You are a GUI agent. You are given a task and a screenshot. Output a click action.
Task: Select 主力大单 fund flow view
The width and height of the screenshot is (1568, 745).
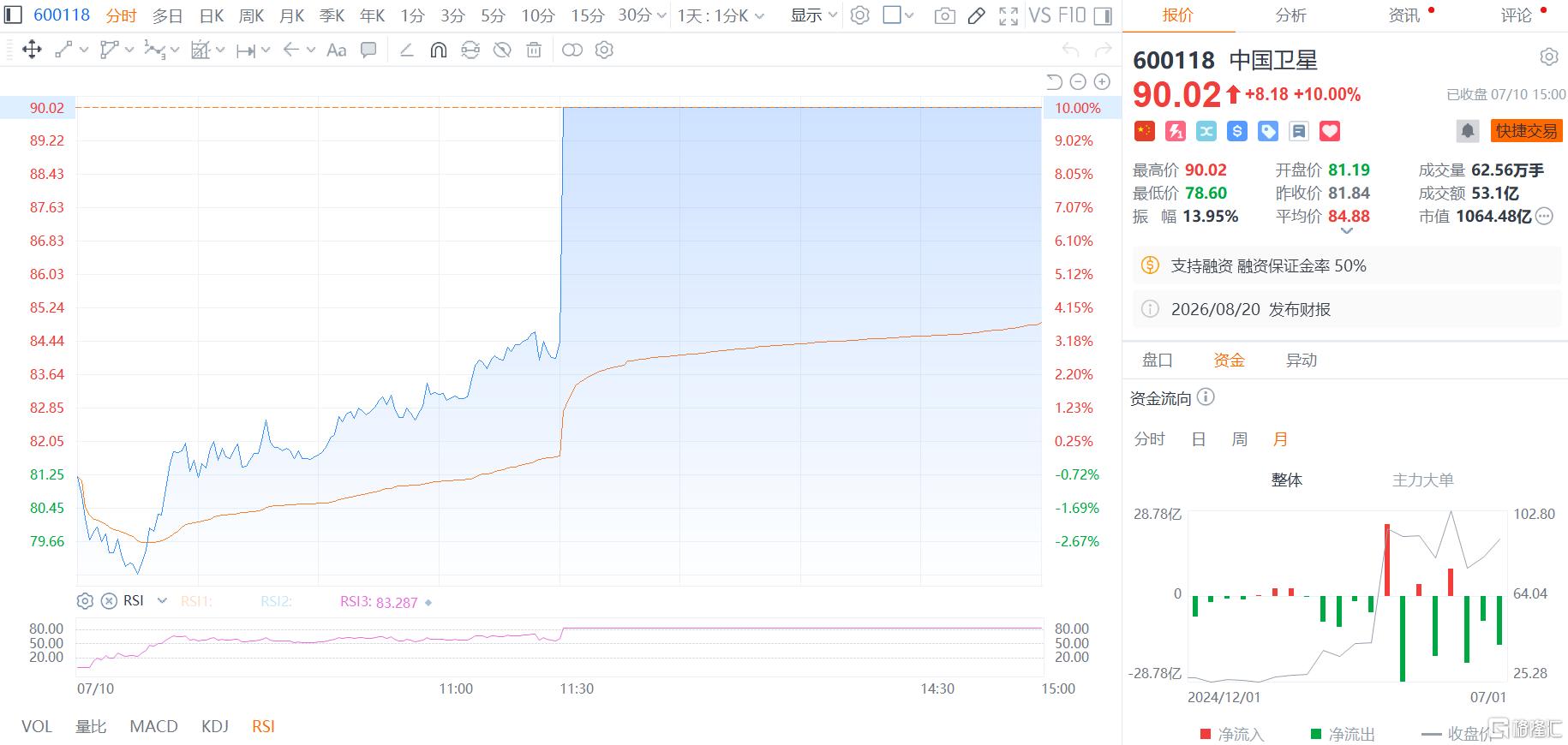(x=1422, y=480)
